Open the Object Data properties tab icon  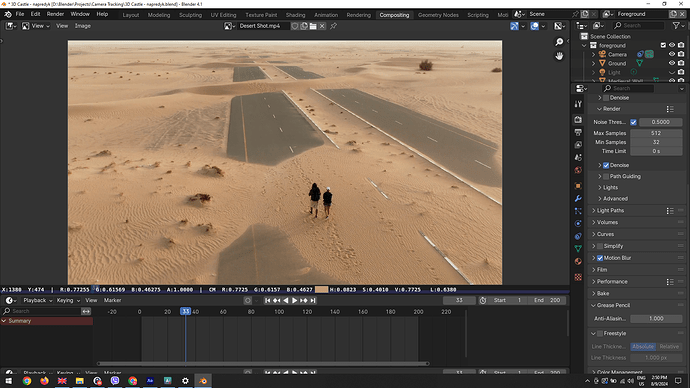578,249
